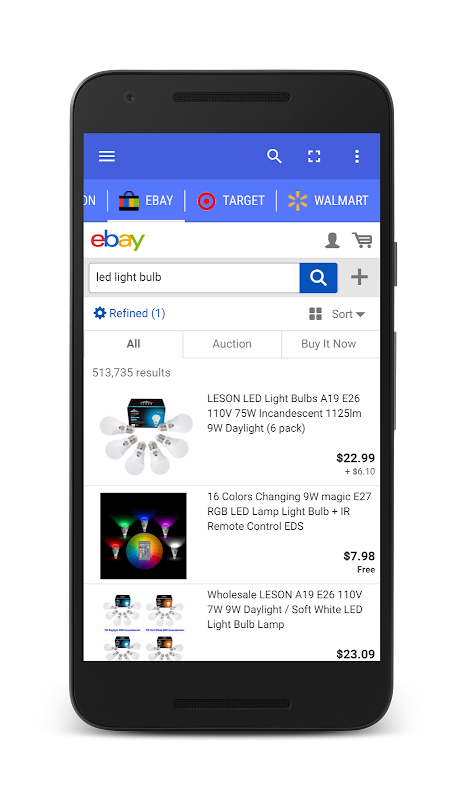The image size is (466, 800).
Task: Show only Auction listings
Action: click(x=232, y=344)
